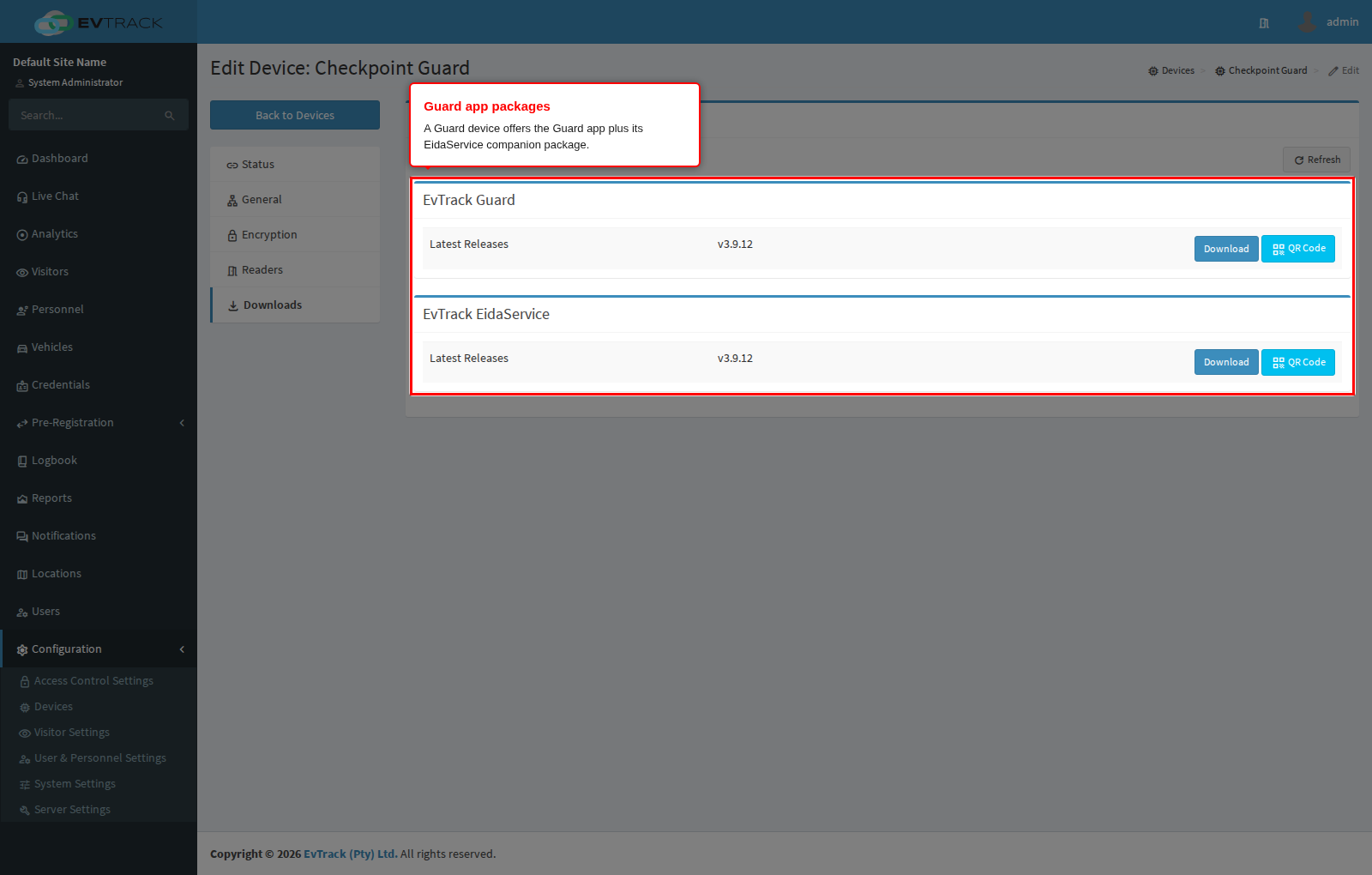Download the EvTrack Guard release
This screenshot has height=875, width=1372.
[1226, 249]
